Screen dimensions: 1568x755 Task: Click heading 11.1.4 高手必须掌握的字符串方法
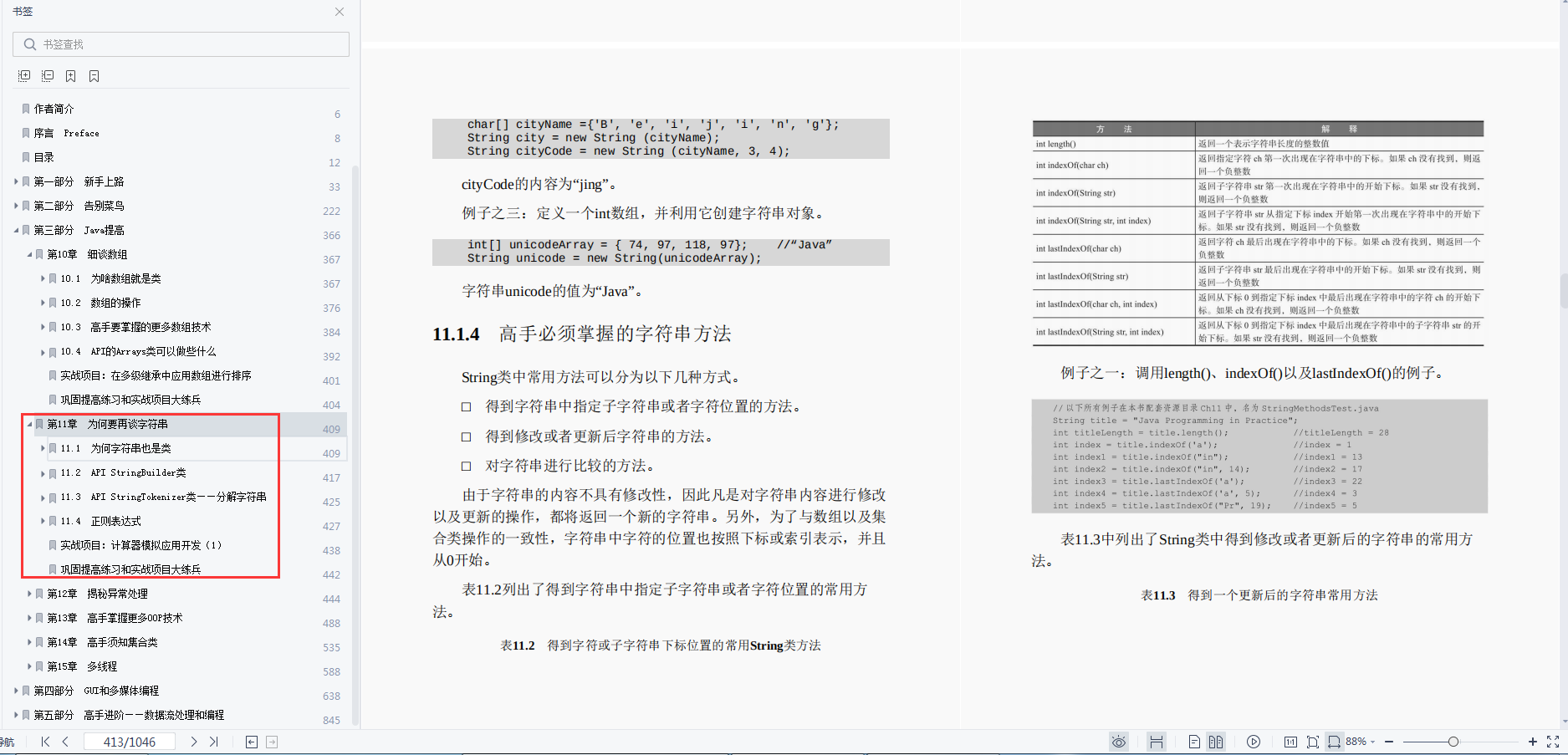tap(581, 334)
